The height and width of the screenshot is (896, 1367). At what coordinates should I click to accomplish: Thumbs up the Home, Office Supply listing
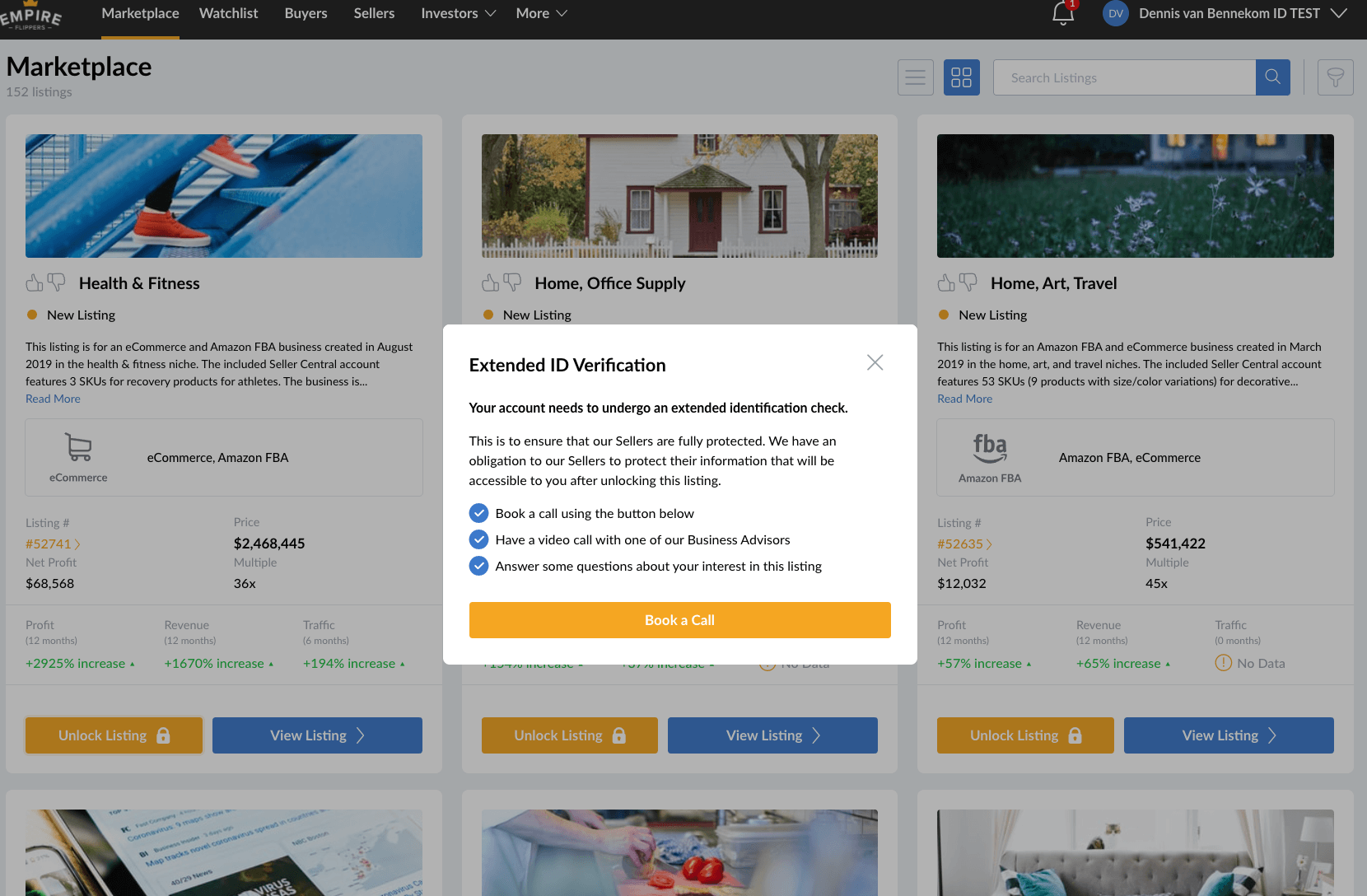[x=491, y=283]
